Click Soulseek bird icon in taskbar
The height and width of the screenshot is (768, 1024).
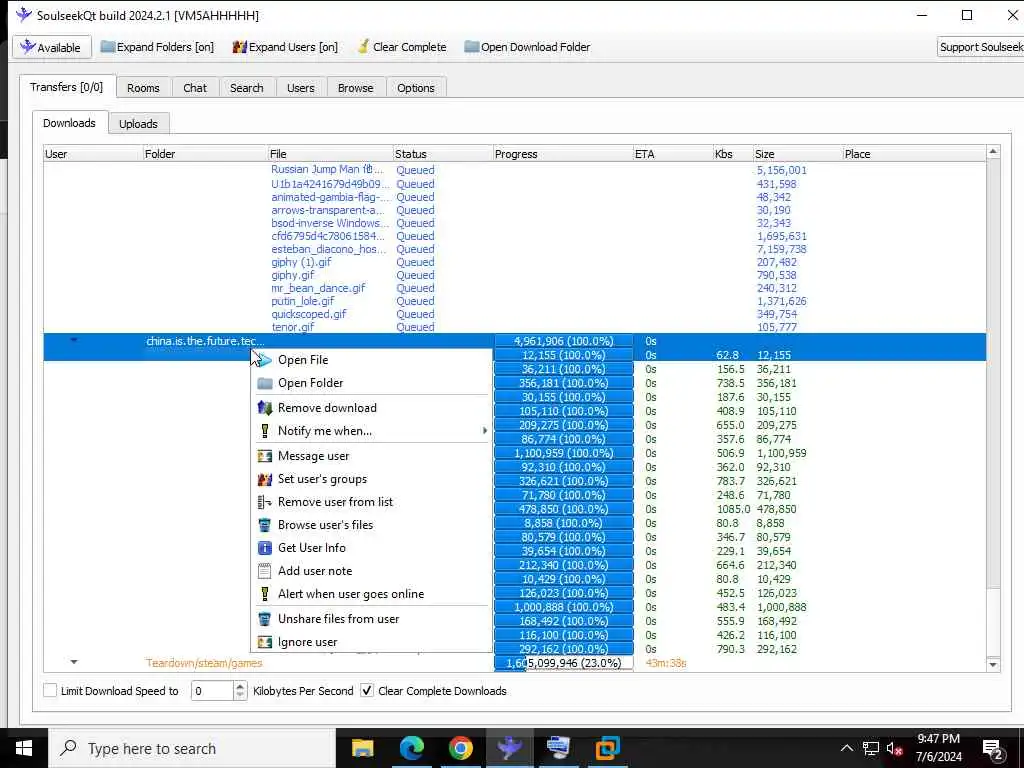(x=509, y=748)
